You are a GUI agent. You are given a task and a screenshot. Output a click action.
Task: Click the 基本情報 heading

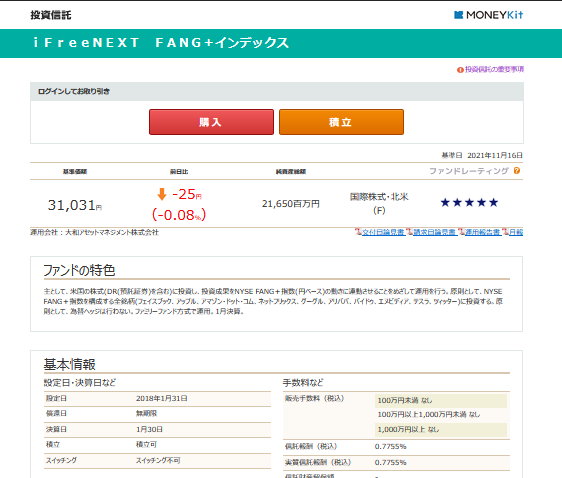click(70, 364)
